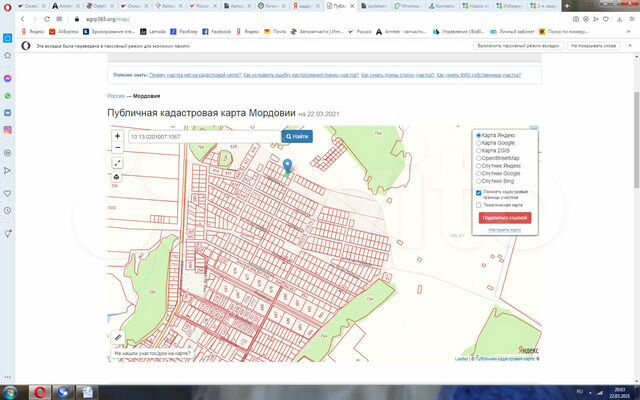Open history clock icon in sidebar

point(7,211)
